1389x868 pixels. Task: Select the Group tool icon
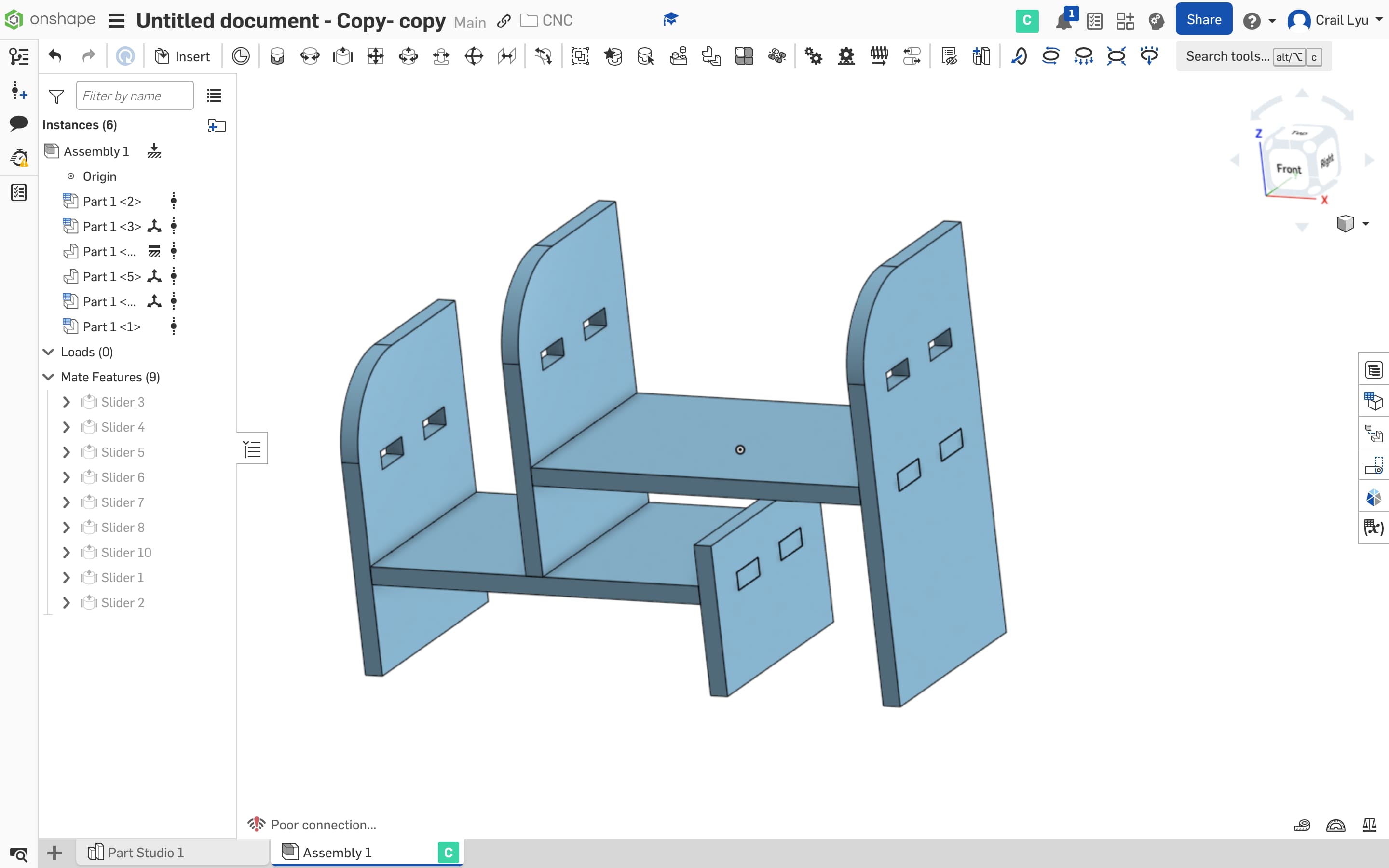click(580, 55)
